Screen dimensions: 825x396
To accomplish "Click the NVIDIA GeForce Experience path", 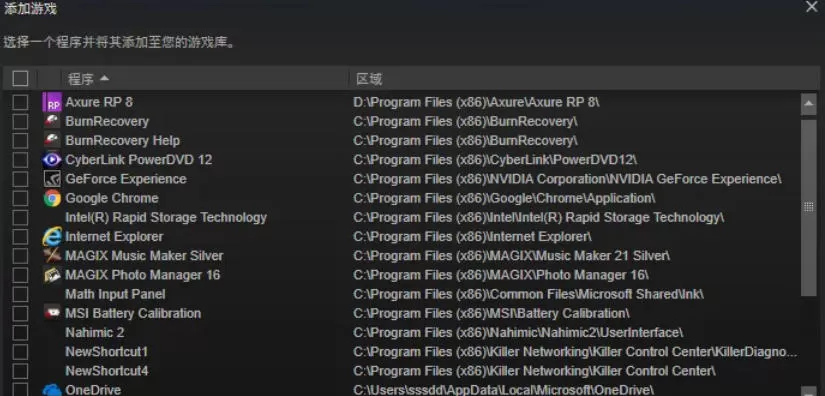I will (567, 179).
